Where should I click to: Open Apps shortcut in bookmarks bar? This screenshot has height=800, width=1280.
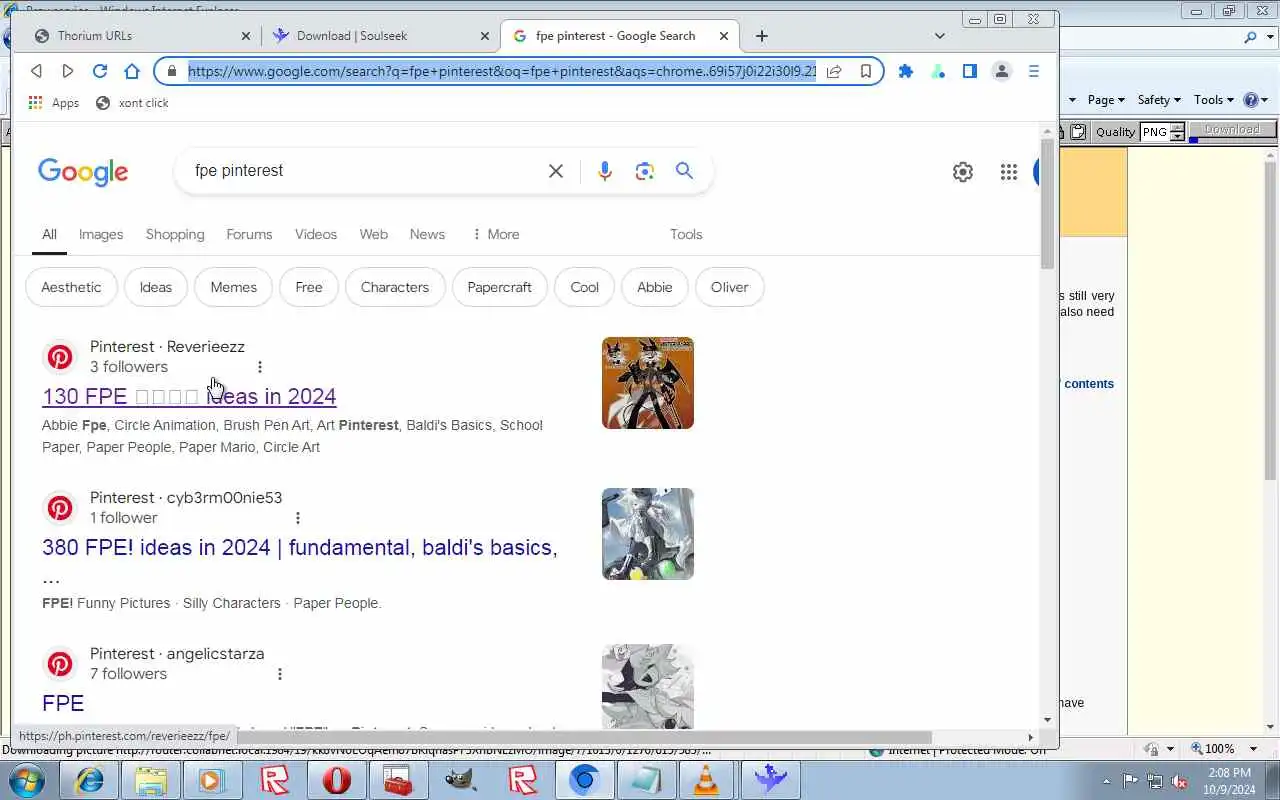(x=54, y=103)
